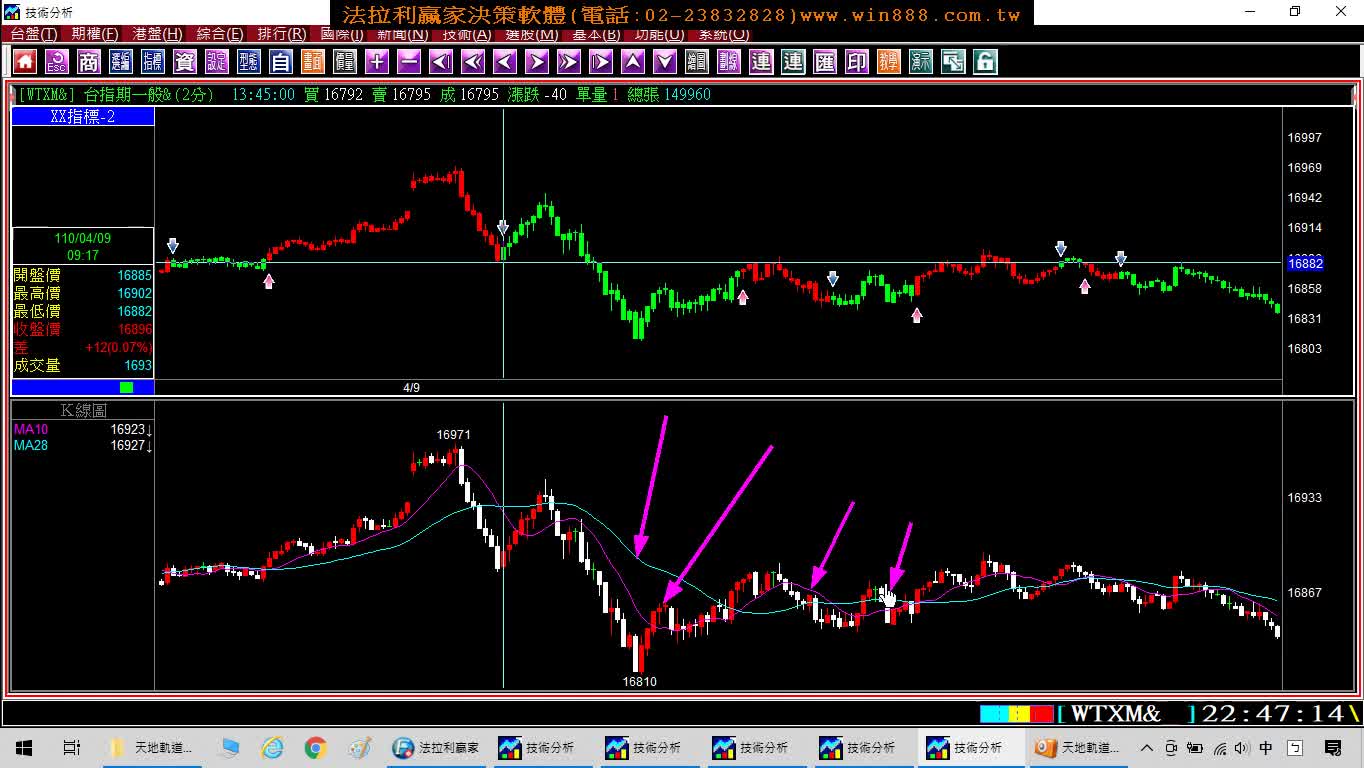Click the purple up arrow icon
The width and height of the screenshot is (1364, 768).
click(x=633, y=62)
